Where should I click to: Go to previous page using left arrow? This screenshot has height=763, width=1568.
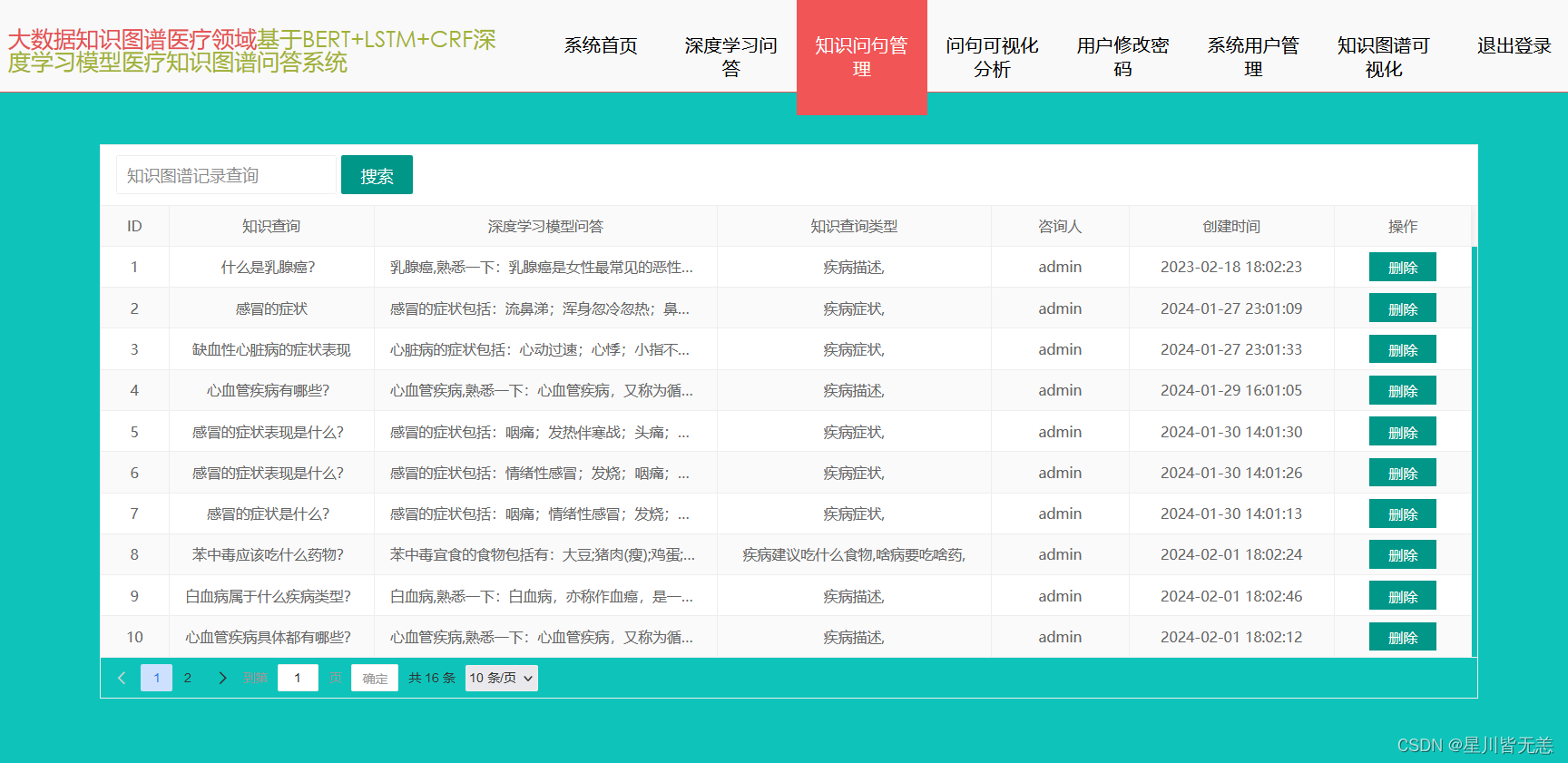pos(122,678)
